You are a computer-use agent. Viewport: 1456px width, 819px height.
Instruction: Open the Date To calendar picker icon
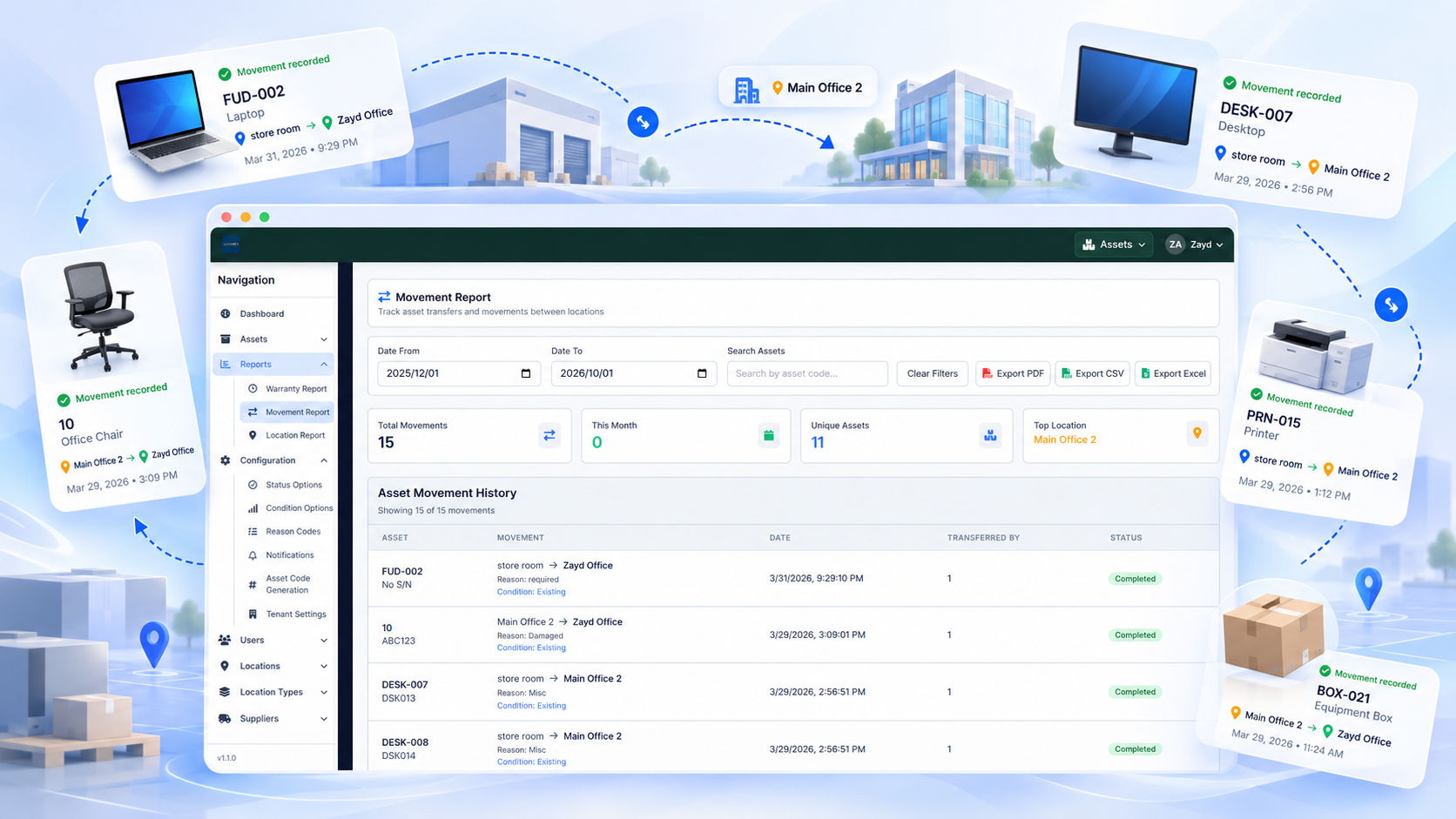[702, 373]
